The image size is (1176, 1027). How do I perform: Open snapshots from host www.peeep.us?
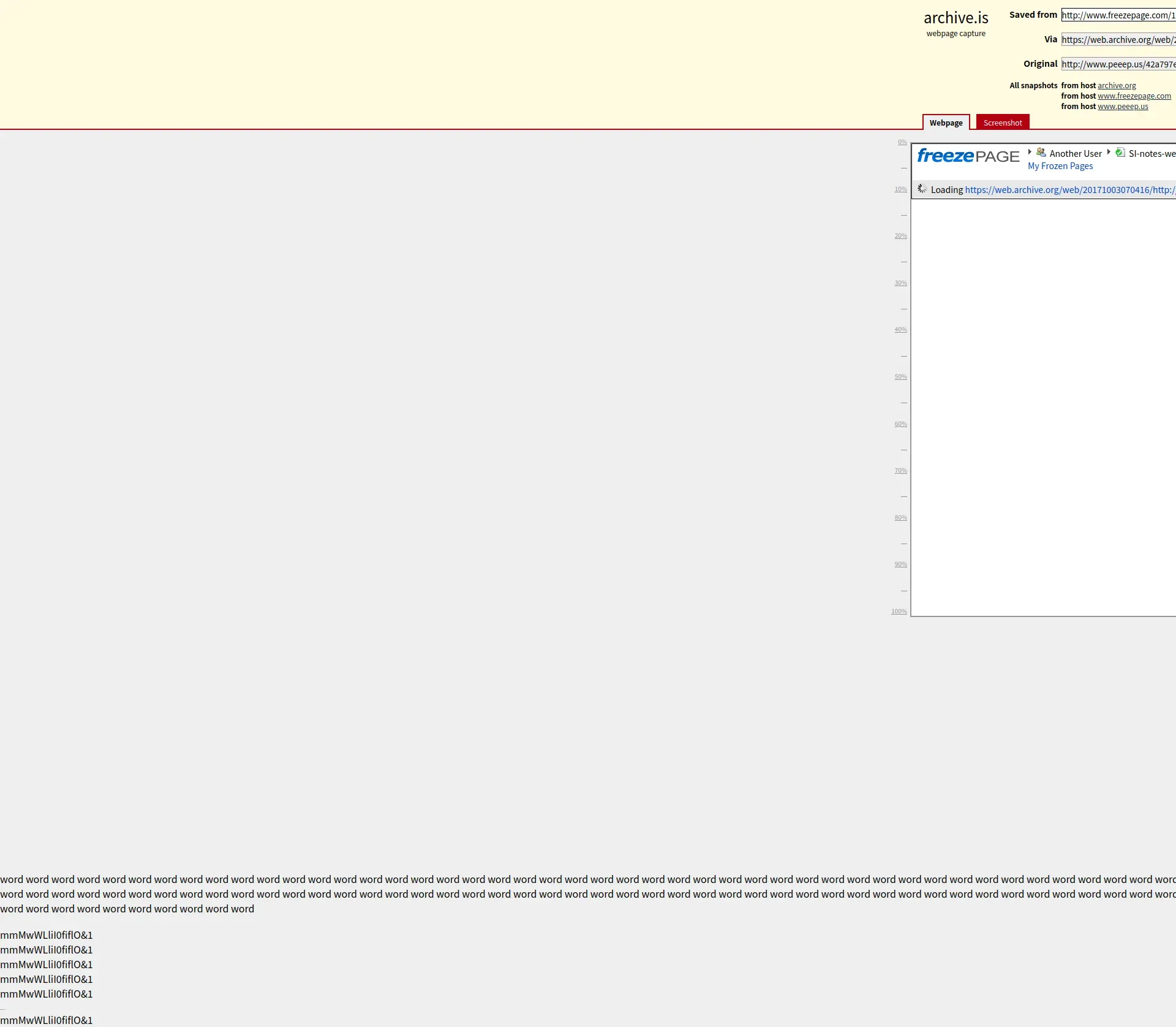coord(1122,107)
